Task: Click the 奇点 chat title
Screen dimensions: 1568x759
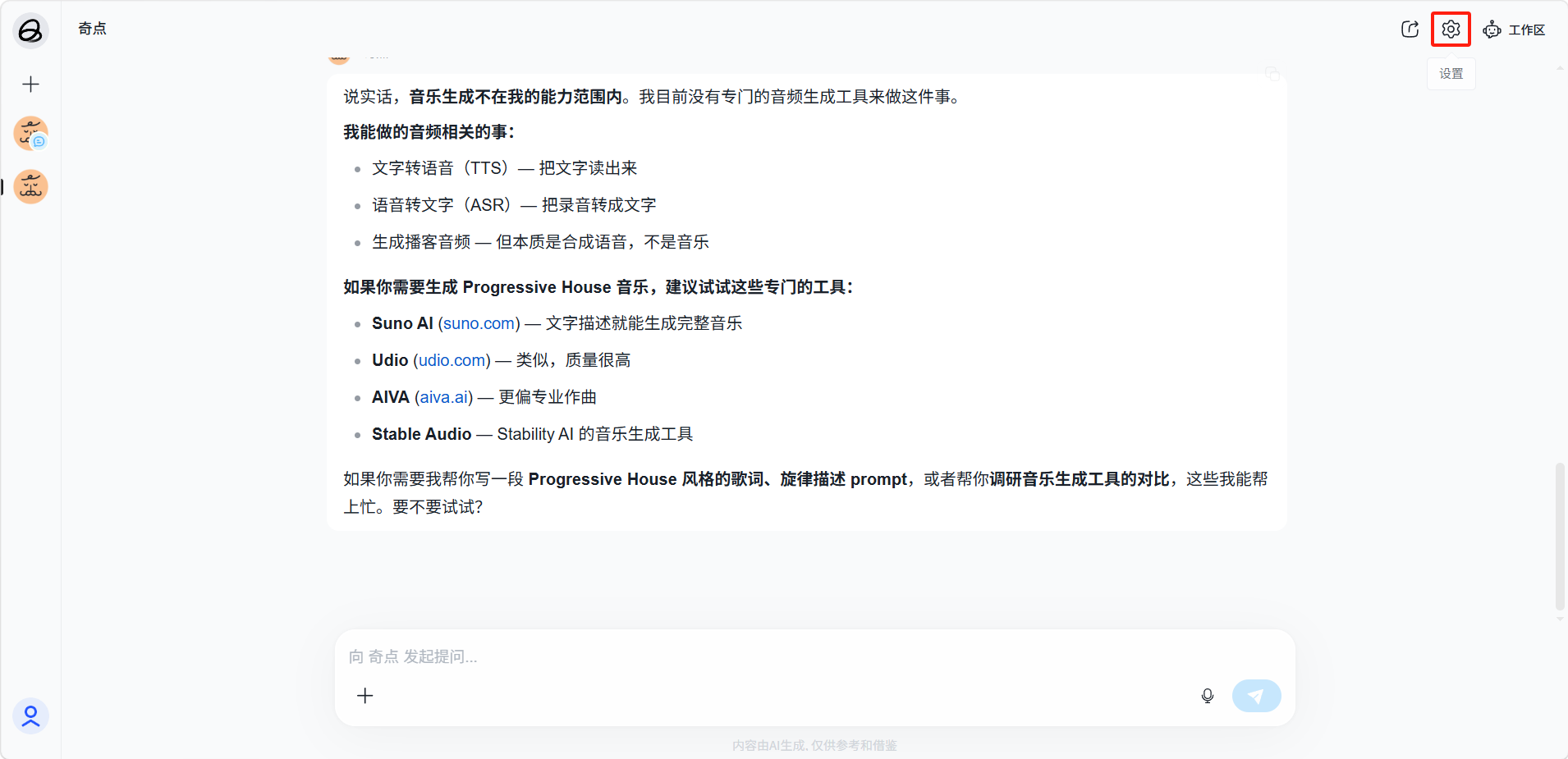Action: pyautogui.click(x=93, y=29)
